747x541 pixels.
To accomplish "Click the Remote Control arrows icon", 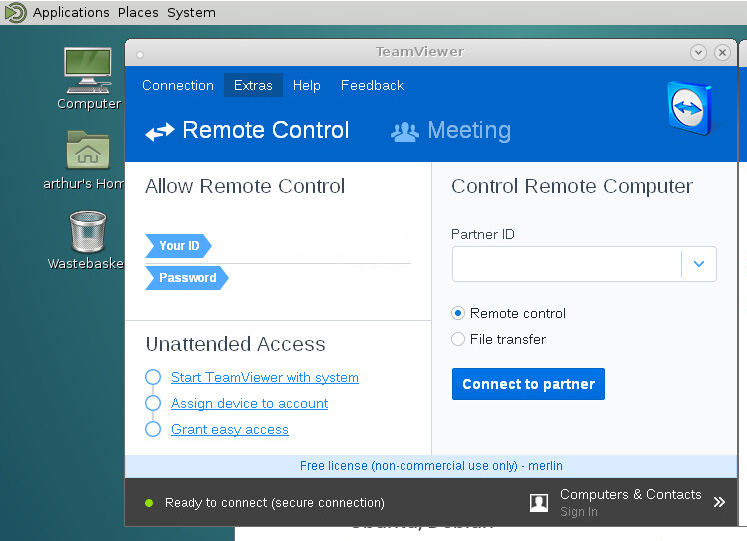I will click(x=160, y=131).
